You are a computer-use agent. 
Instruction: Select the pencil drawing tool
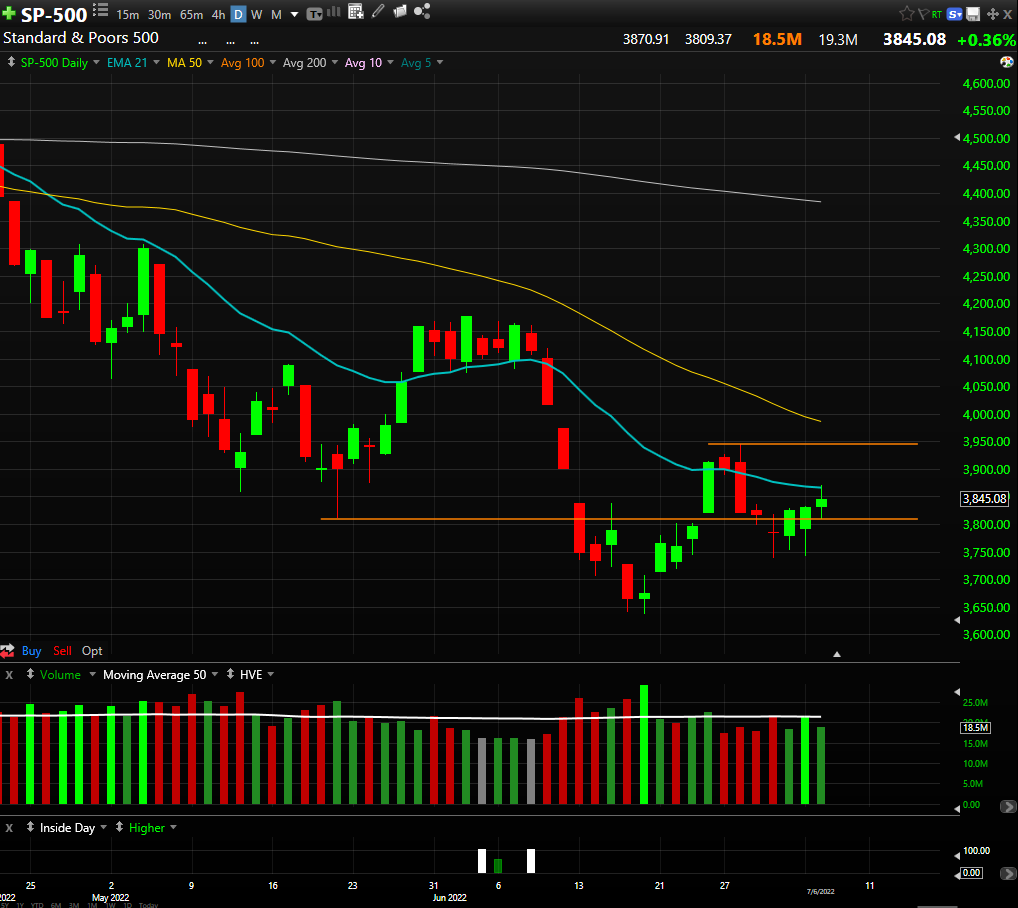point(378,11)
